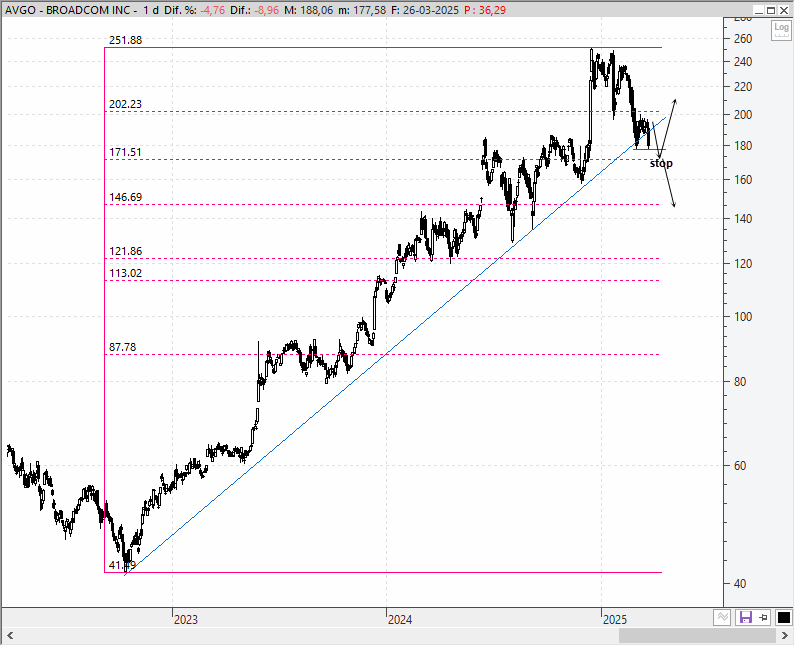Click the AVGO - BROADCOM INC title
This screenshot has height=646, width=795.
point(68,10)
